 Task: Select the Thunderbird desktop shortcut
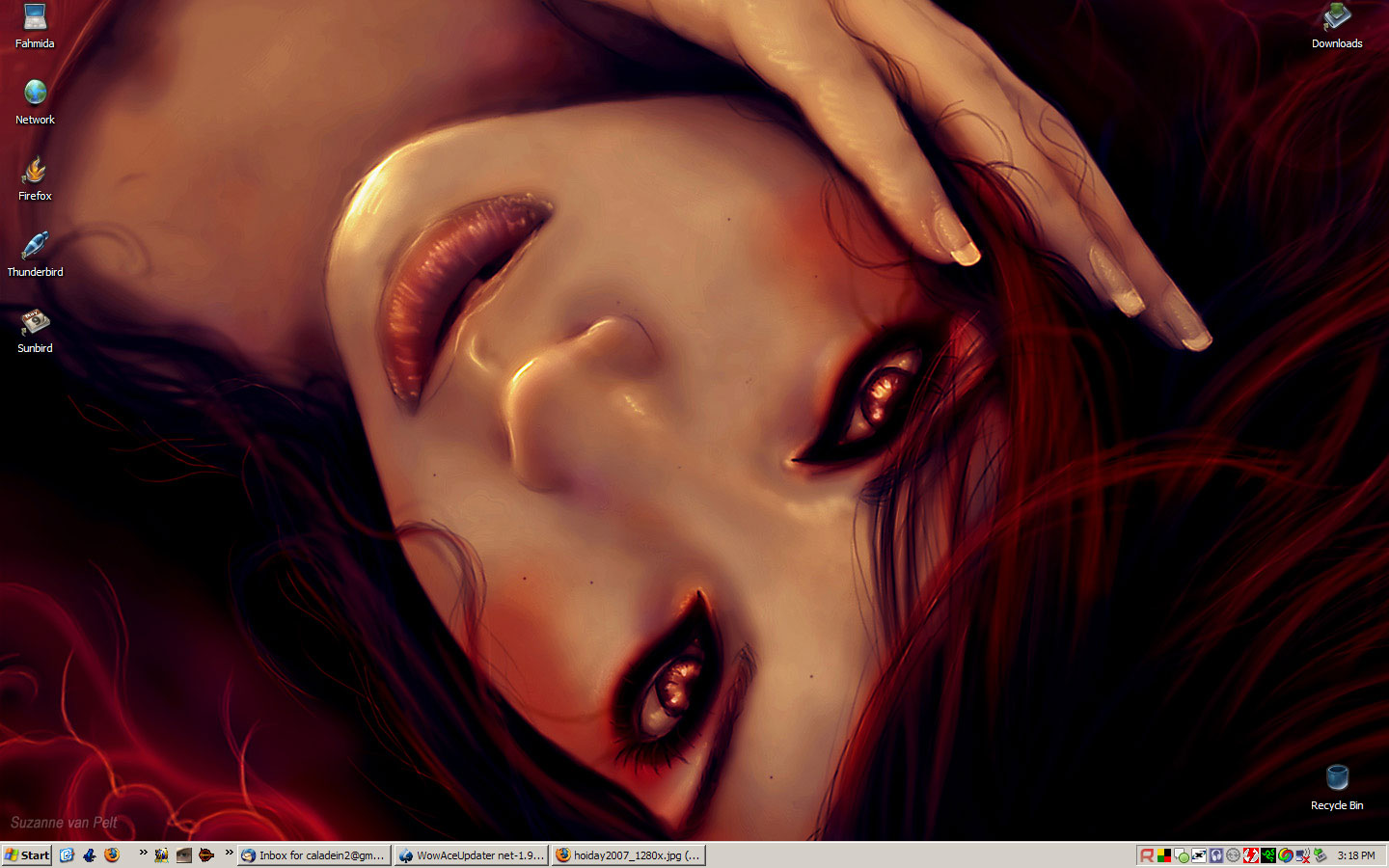pos(35,255)
